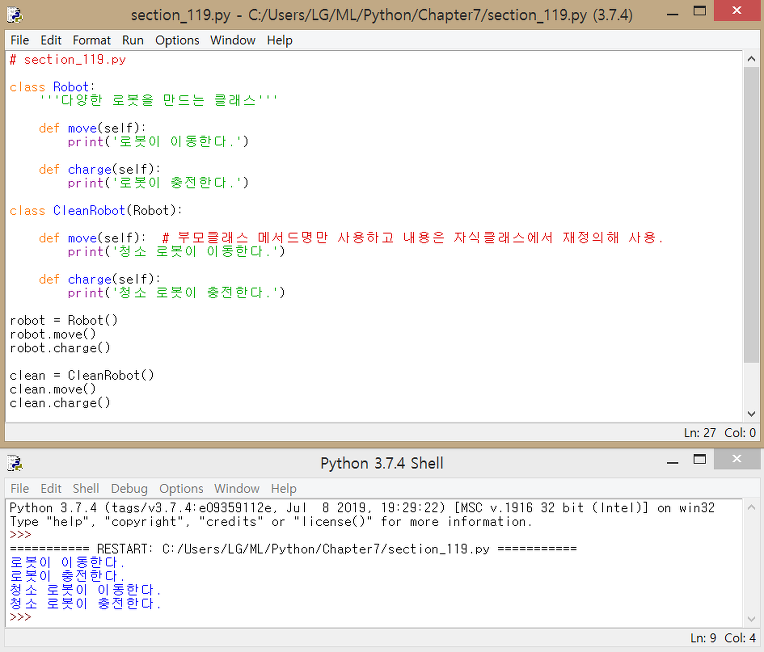Click the IDLE icon in editor title bar
The height and width of the screenshot is (652, 764).
point(15,15)
